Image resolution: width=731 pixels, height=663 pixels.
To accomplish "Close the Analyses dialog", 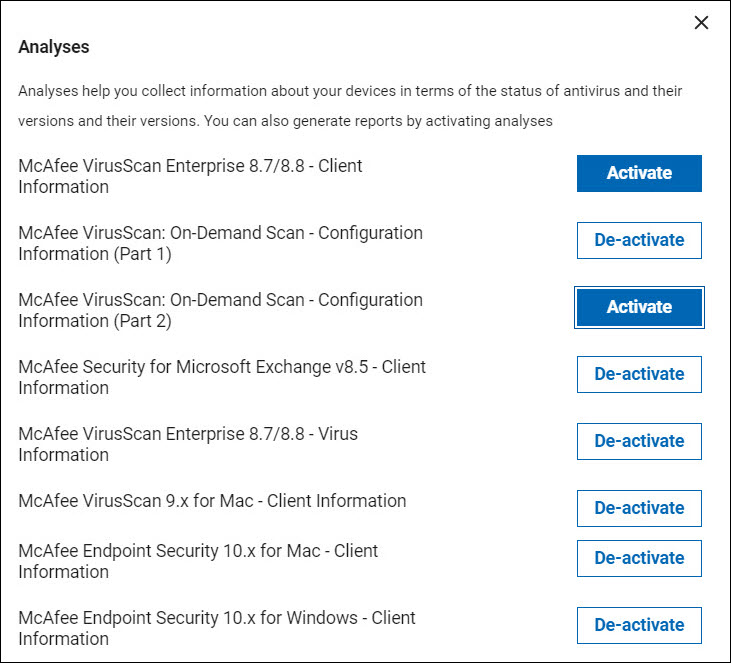I will 701,23.
